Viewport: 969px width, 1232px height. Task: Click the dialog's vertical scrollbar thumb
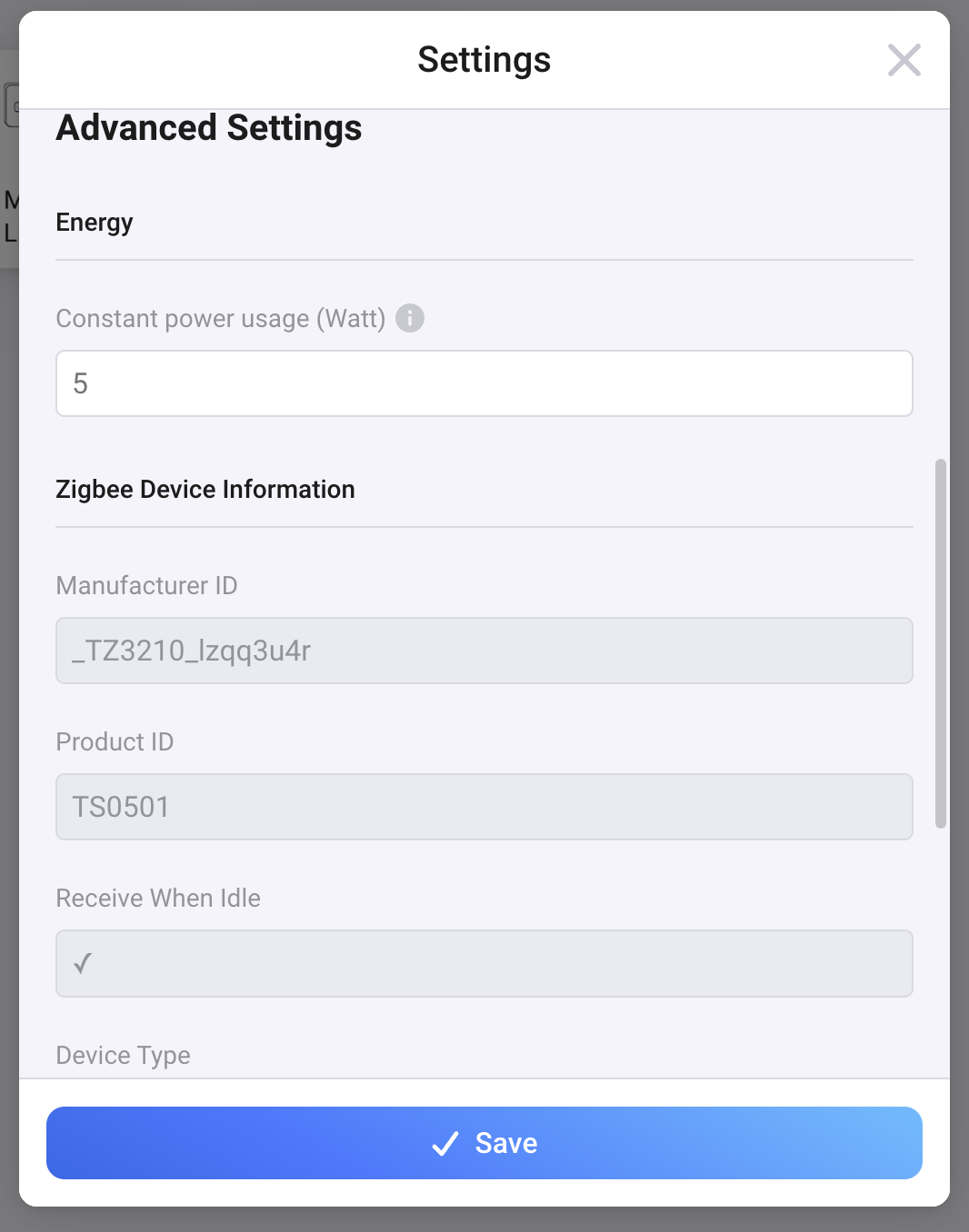click(941, 643)
